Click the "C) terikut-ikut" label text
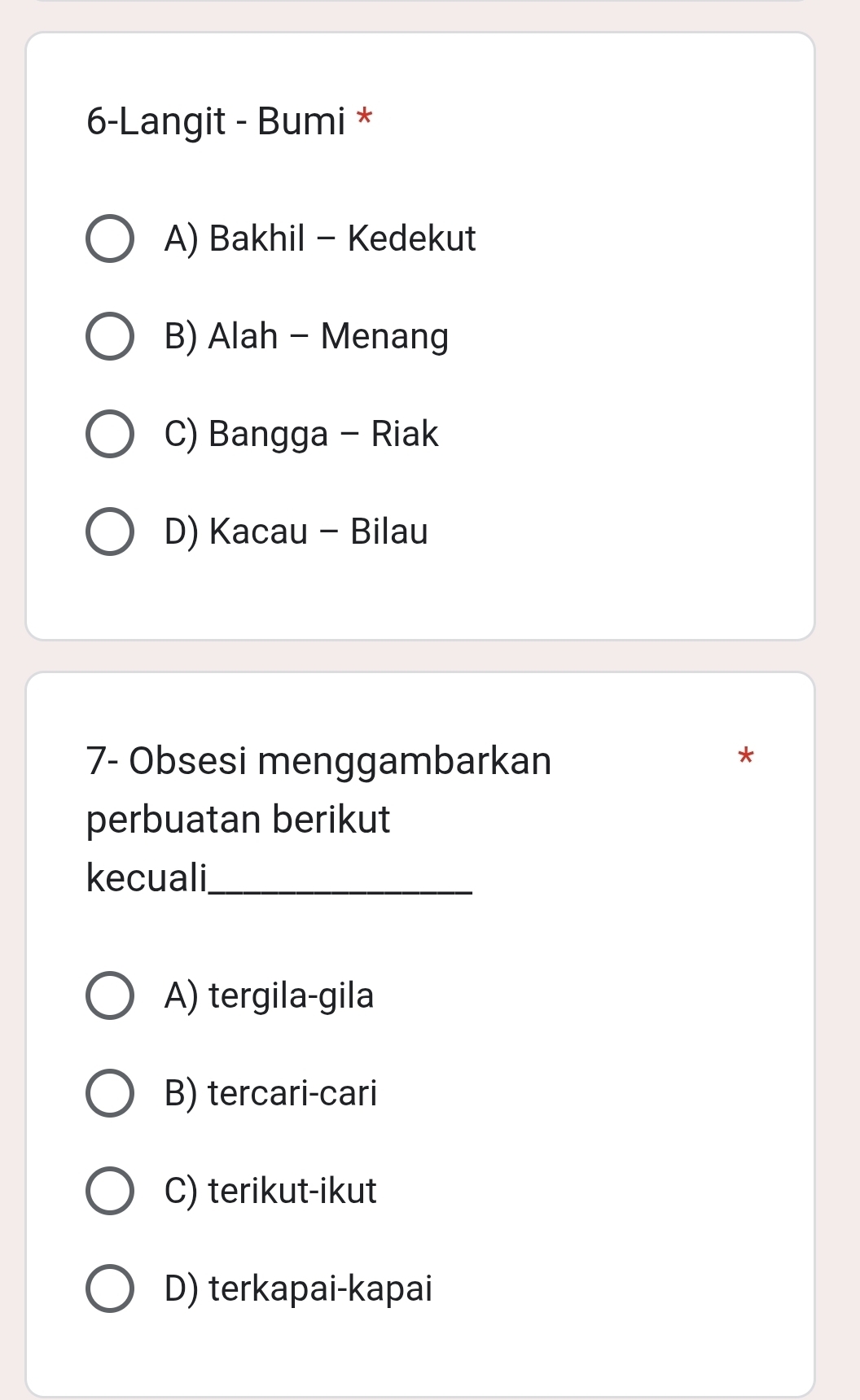Viewport: 860px width, 1400px height. [x=270, y=1191]
